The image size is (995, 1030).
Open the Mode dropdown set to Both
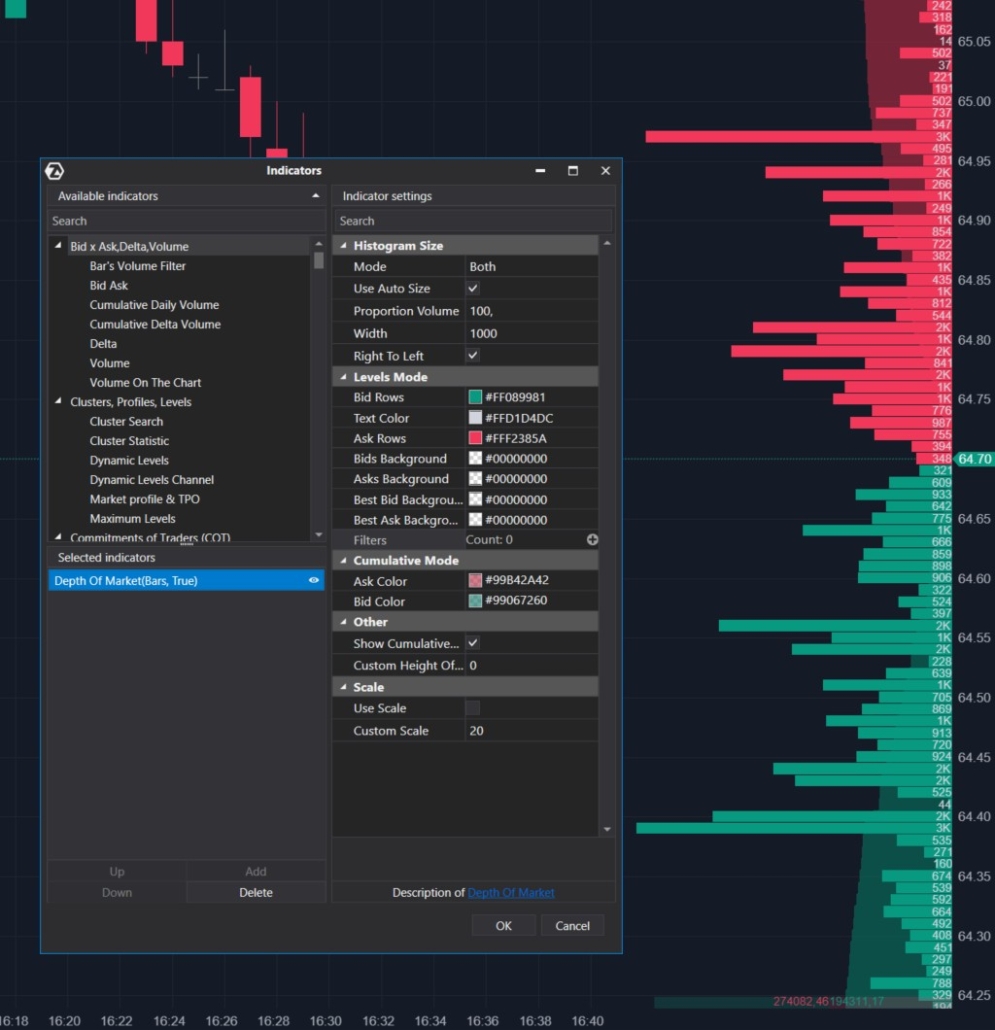(530, 266)
